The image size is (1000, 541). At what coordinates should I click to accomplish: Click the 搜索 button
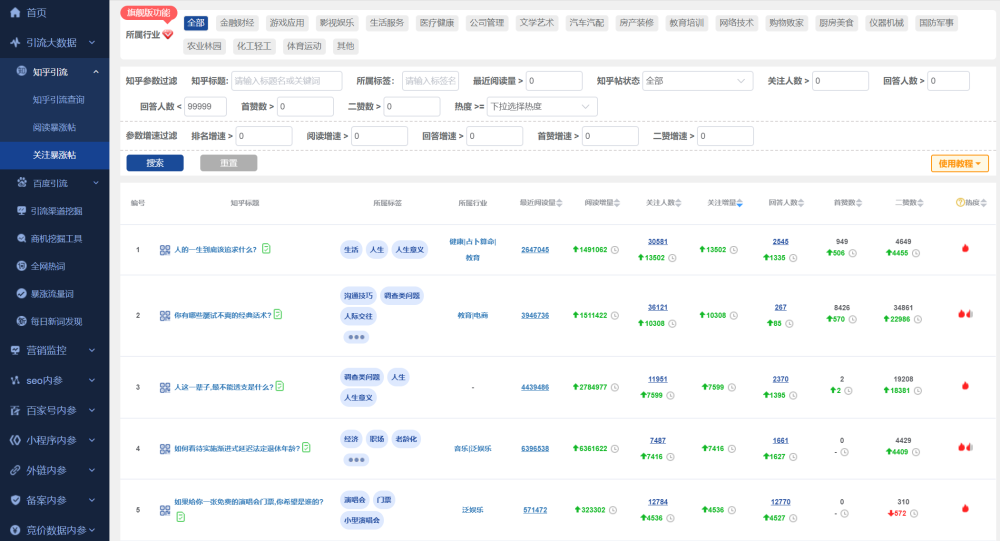click(x=155, y=163)
